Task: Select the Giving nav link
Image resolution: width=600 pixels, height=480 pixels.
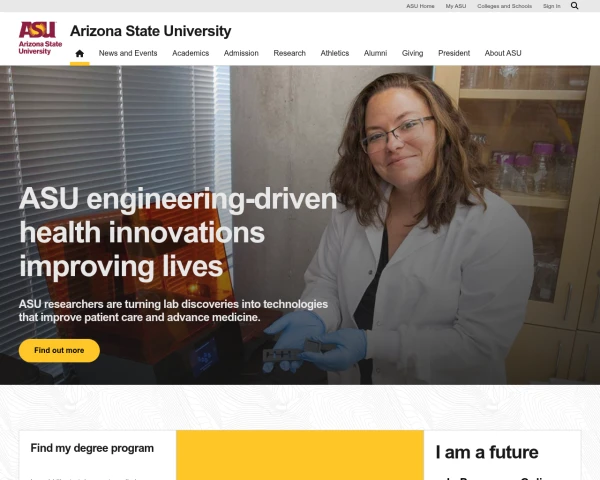Action: pos(412,53)
